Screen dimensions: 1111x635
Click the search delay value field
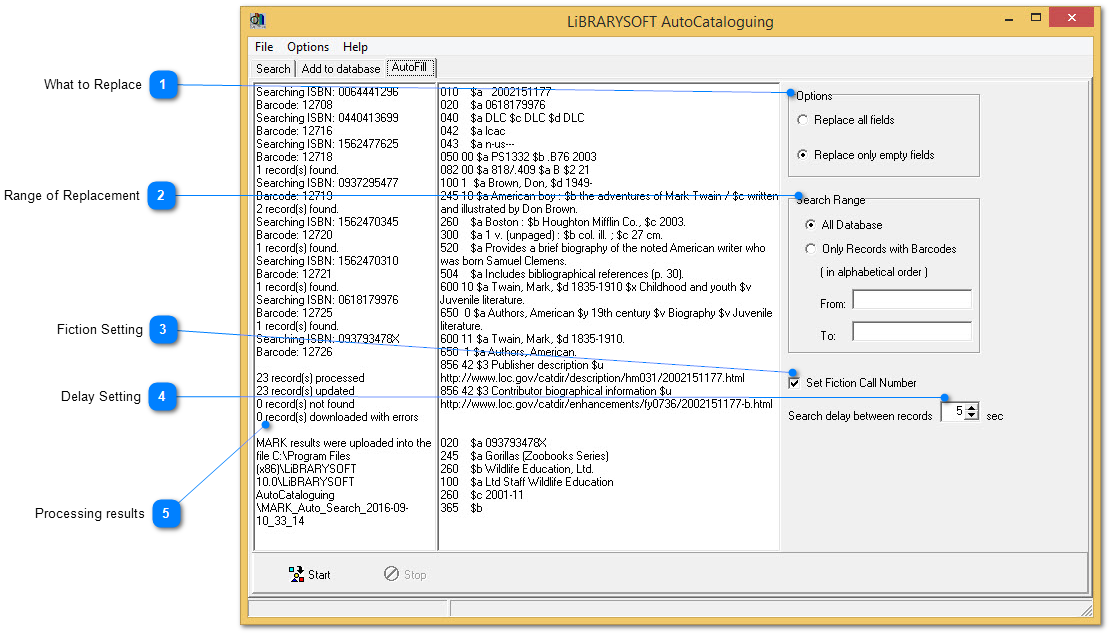[x=954, y=411]
